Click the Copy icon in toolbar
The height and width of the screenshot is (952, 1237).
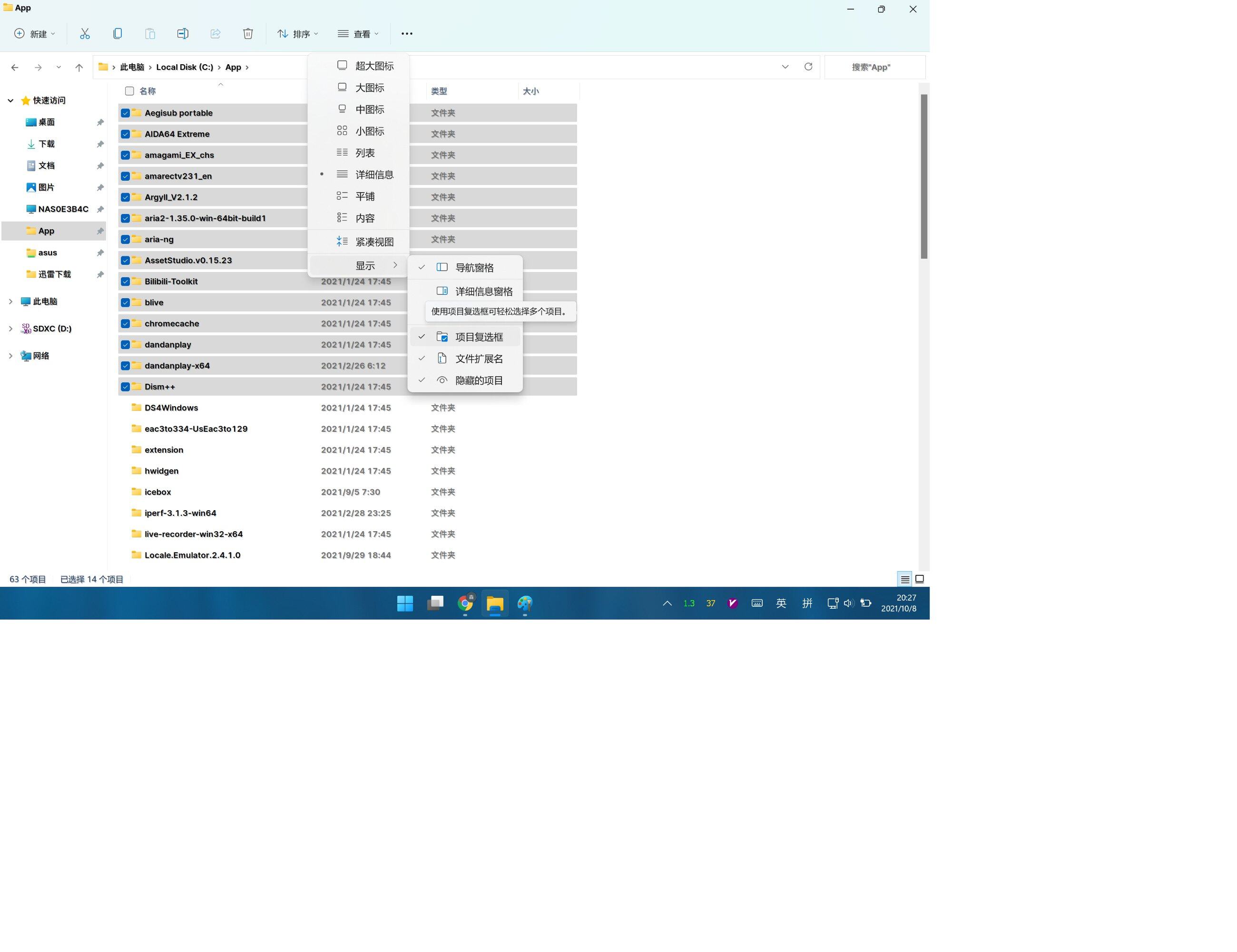coord(117,34)
